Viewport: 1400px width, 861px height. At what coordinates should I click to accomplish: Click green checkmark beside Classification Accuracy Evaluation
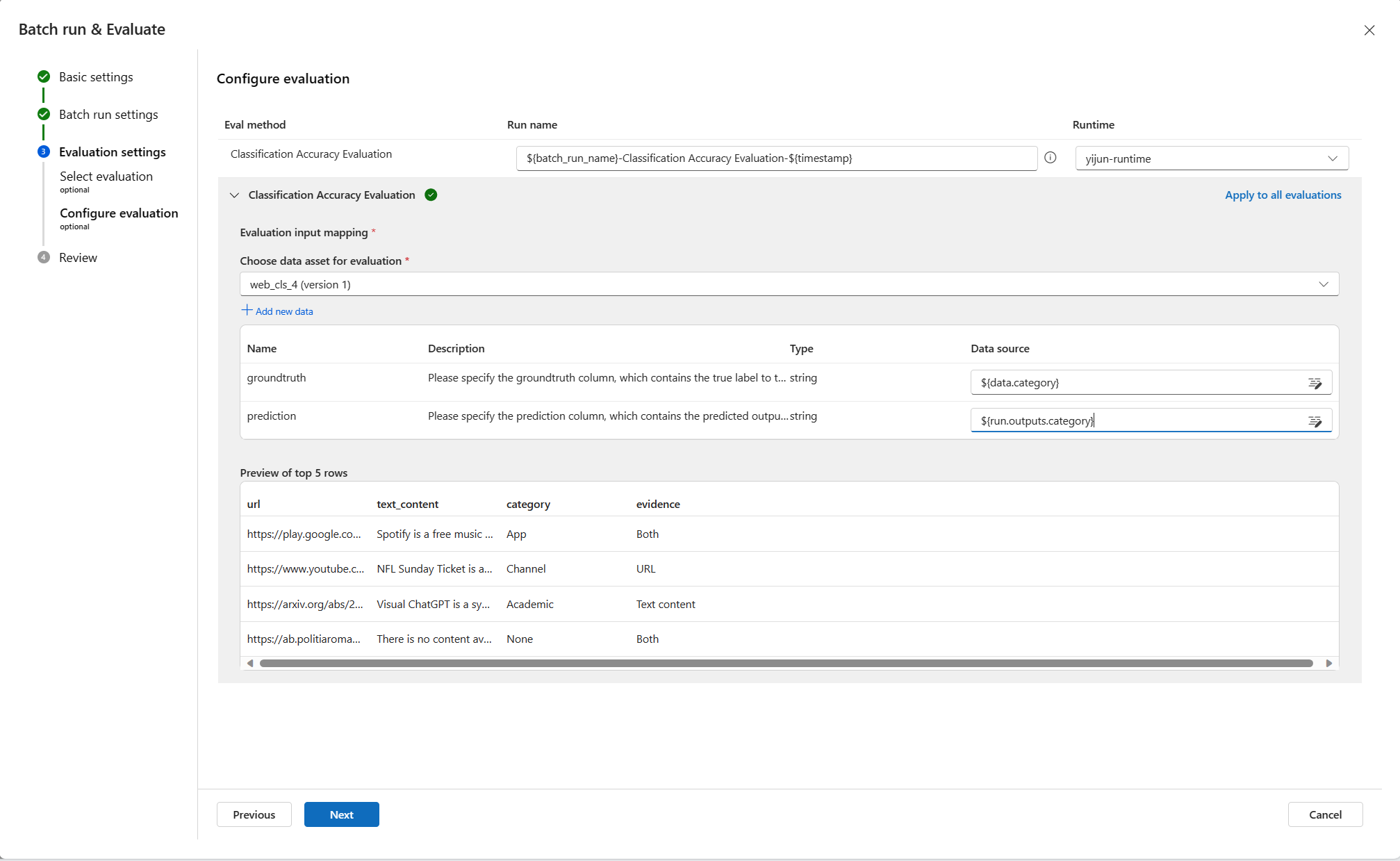(x=431, y=195)
